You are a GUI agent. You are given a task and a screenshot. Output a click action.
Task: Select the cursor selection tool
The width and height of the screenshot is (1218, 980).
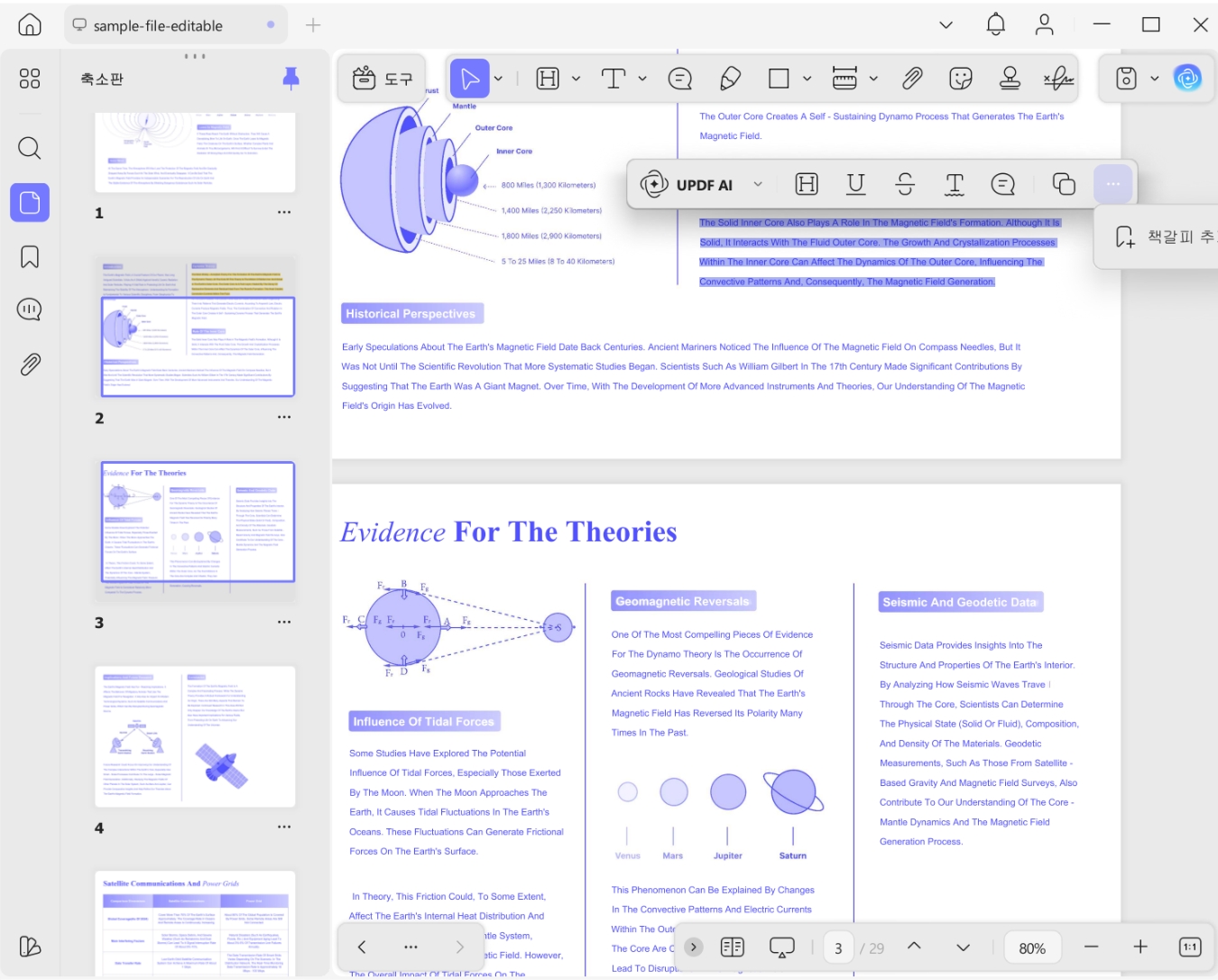470,79
